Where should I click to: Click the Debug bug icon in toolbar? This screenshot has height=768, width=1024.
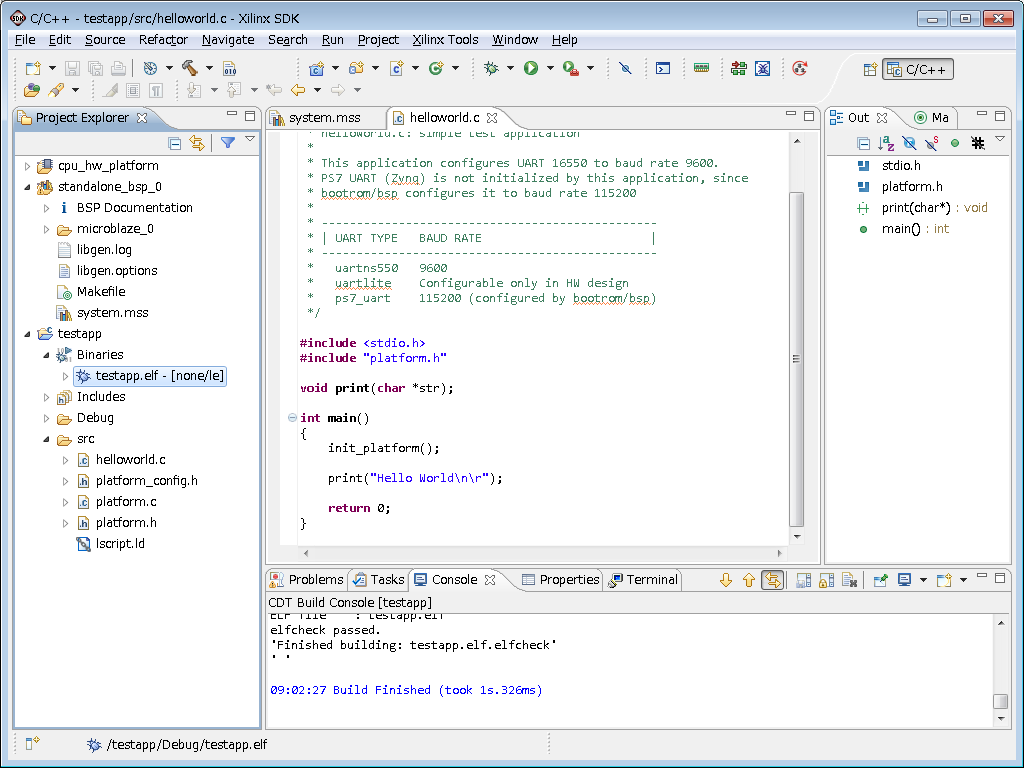tap(491, 68)
